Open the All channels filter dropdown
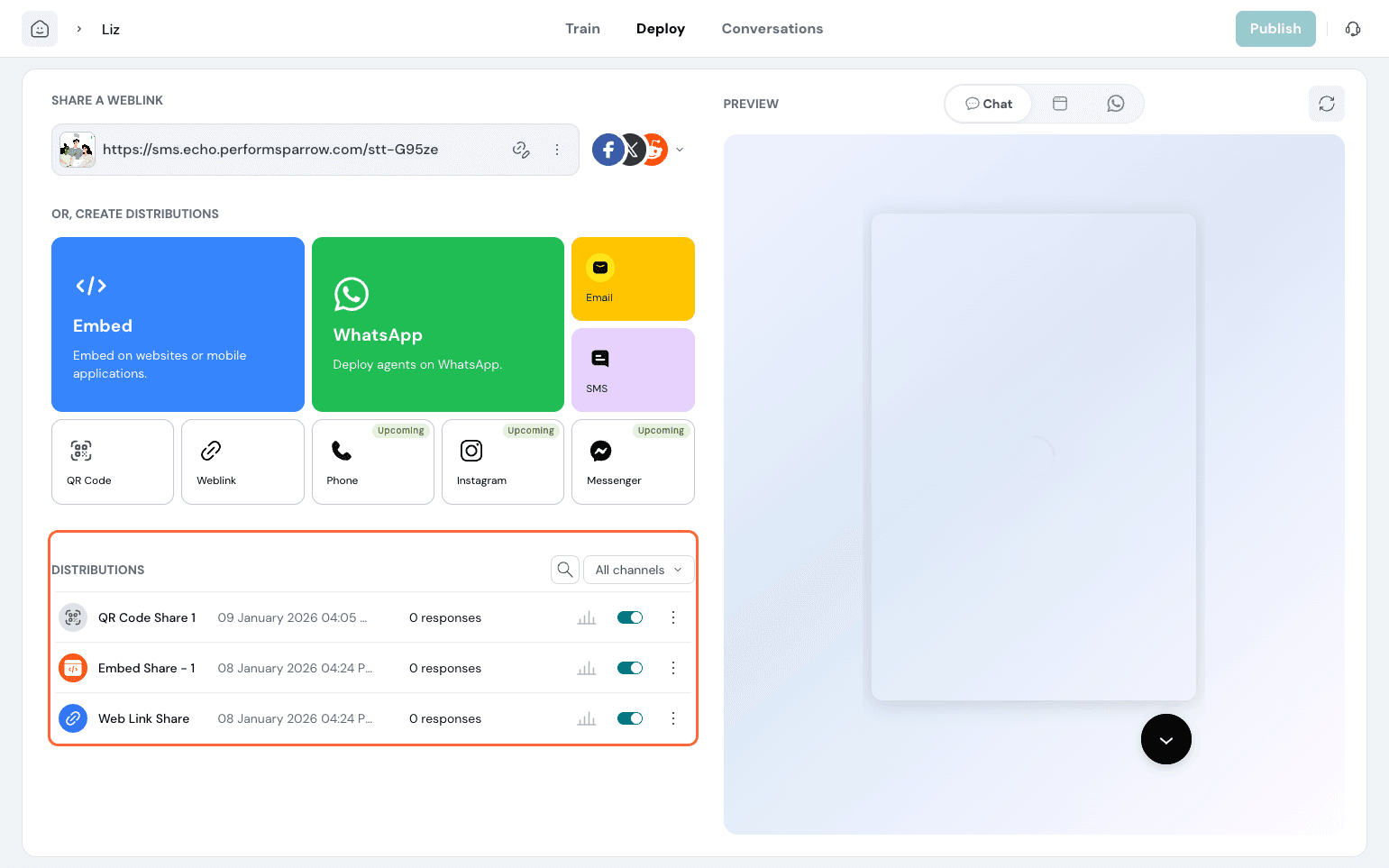This screenshot has width=1389, height=868. click(x=638, y=570)
